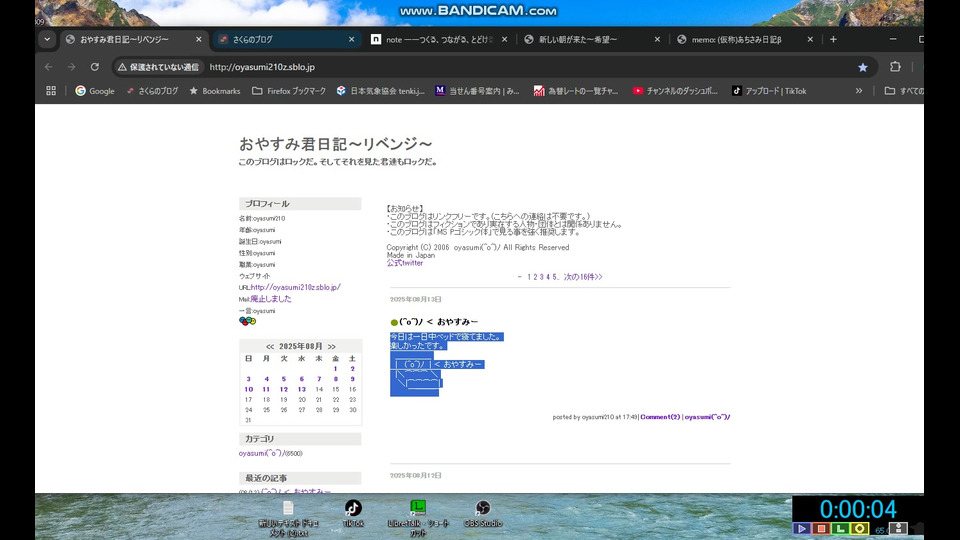Close the さくらのブログ tab
Image resolution: width=960 pixels, height=540 pixels.
pyautogui.click(x=351, y=39)
